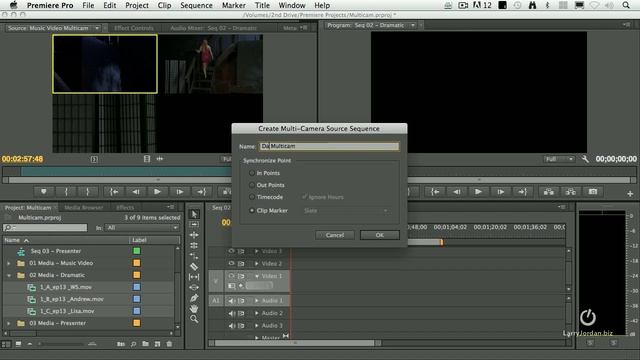Collapse 02 Media - Dramatic bin

click(9, 275)
